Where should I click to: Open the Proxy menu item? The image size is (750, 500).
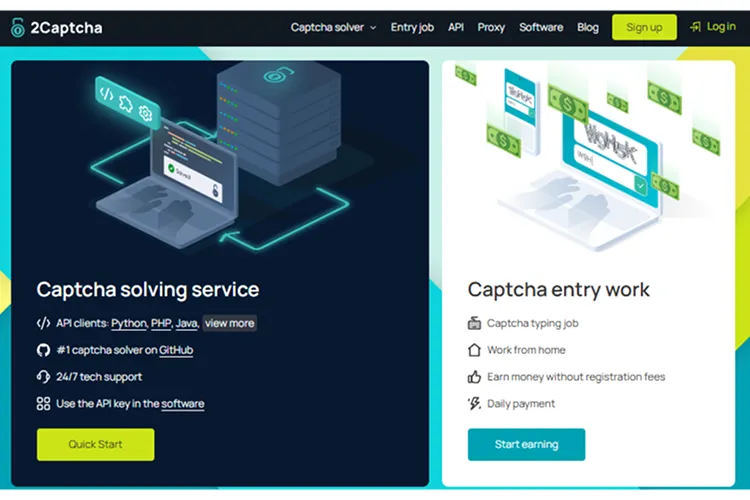(491, 27)
